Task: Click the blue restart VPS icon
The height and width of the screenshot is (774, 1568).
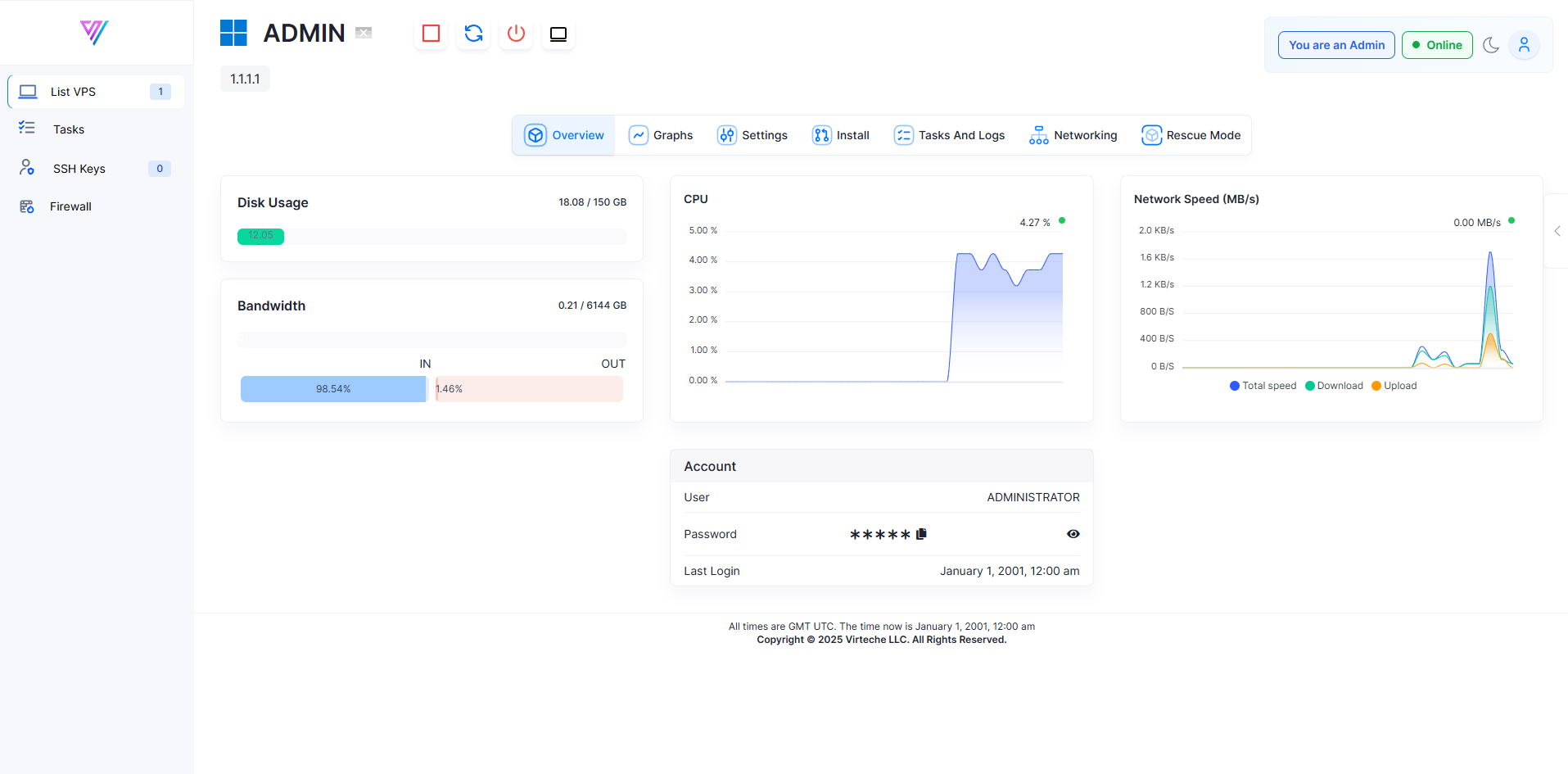Action: pos(473,34)
